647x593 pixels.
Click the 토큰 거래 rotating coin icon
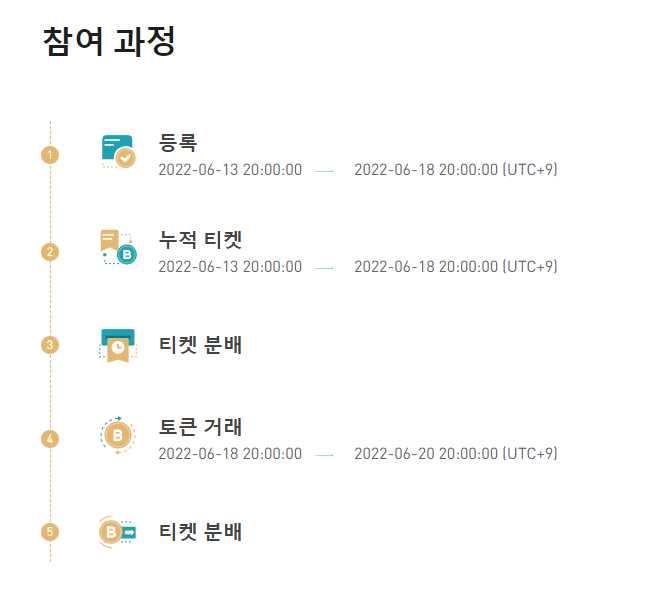118,435
